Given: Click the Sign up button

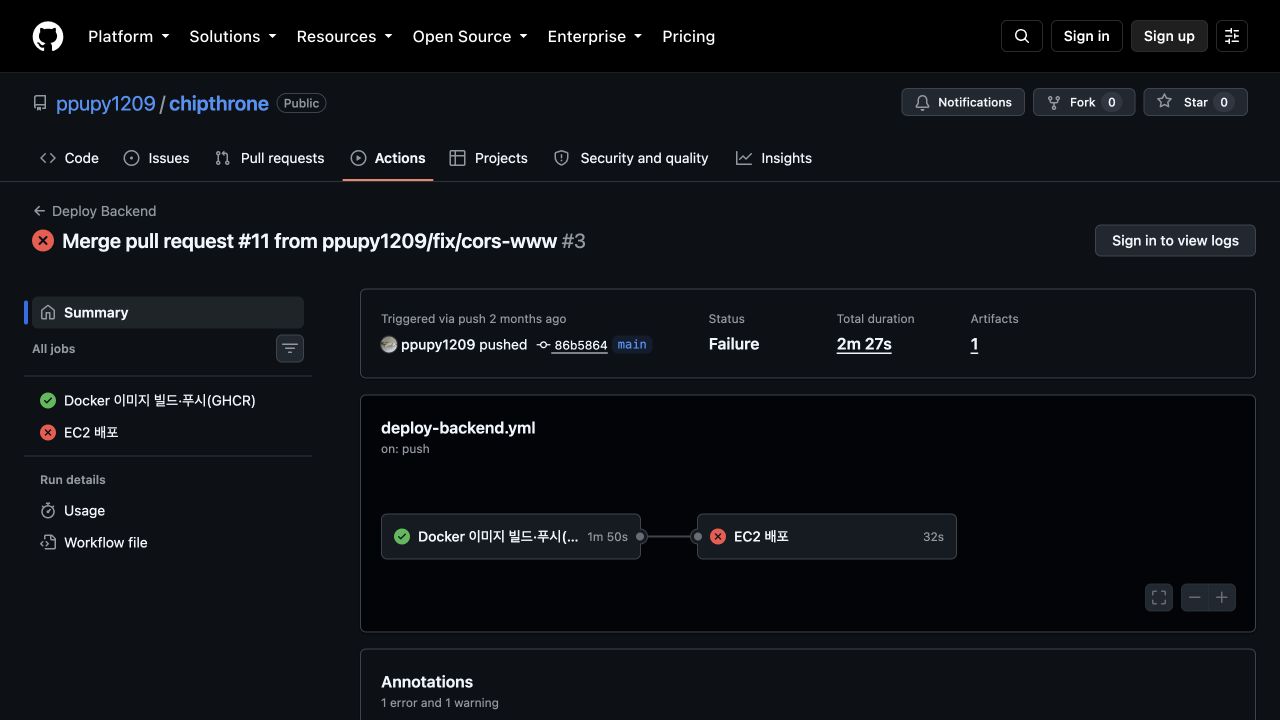Looking at the screenshot, I should pos(1169,36).
